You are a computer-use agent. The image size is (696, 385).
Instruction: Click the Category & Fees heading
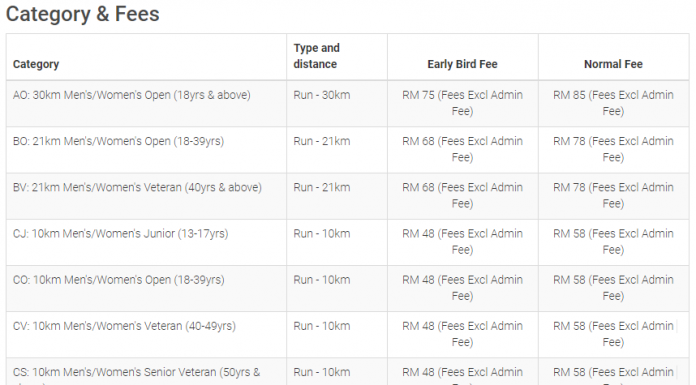click(x=83, y=14)
